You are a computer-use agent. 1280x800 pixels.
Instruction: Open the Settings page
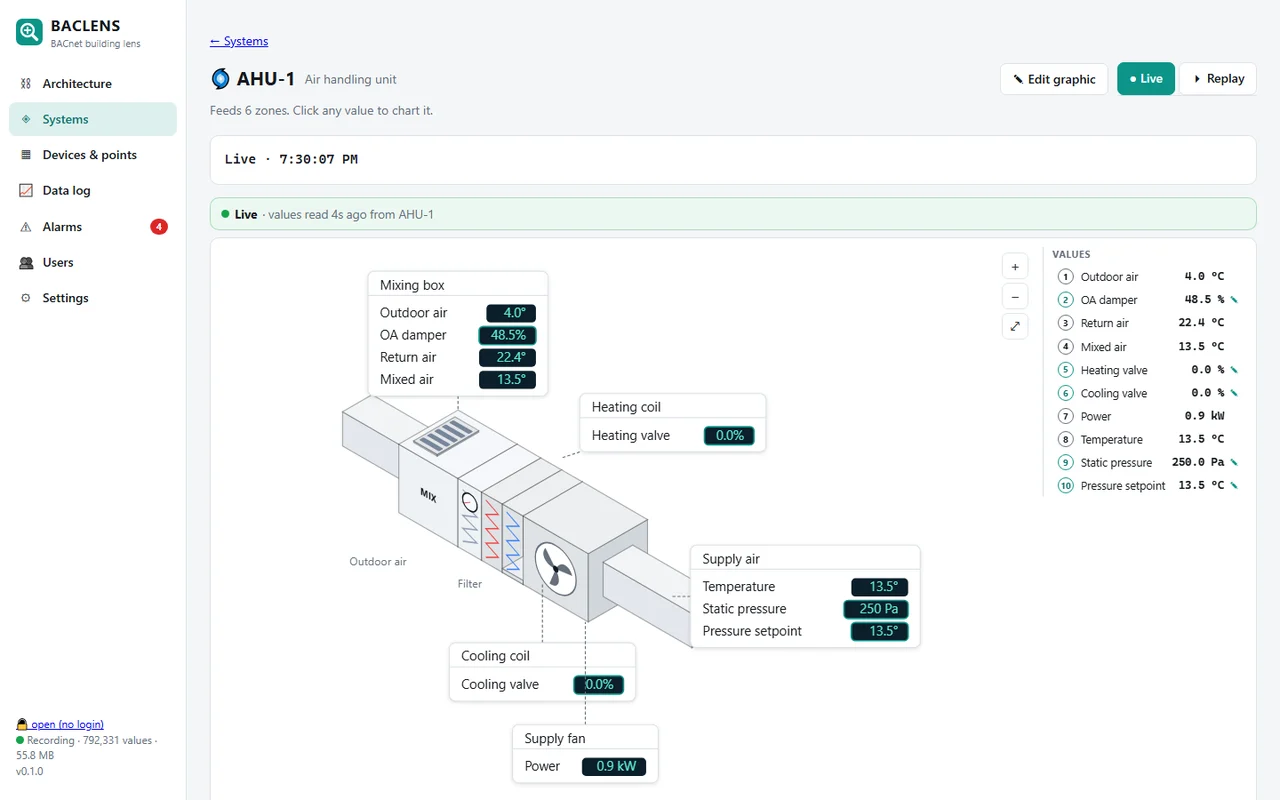click(93, 298)
